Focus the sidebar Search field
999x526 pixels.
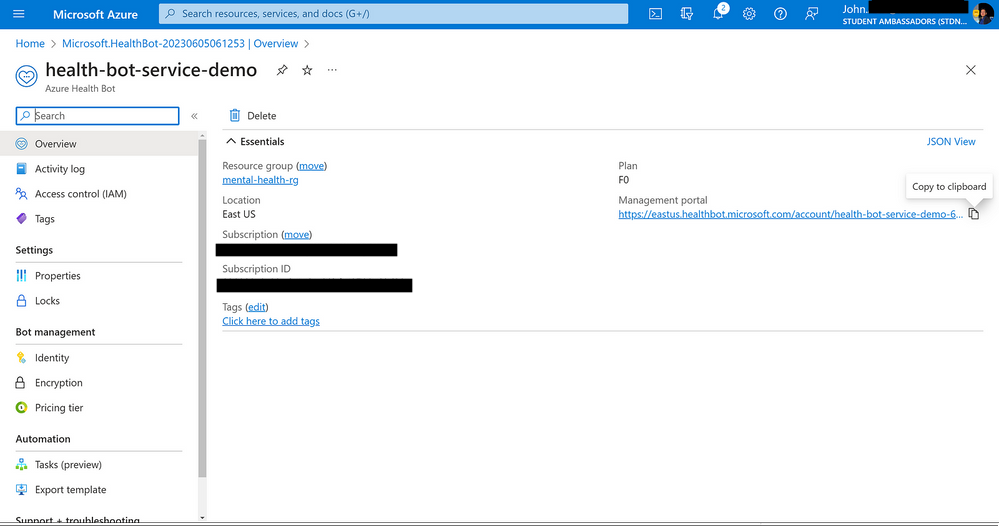[x=97, y=116]
